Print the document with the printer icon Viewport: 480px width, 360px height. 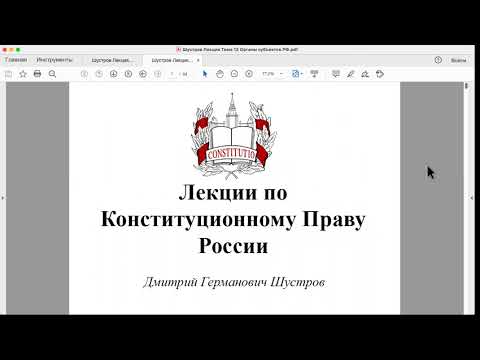tap(37, 74)
